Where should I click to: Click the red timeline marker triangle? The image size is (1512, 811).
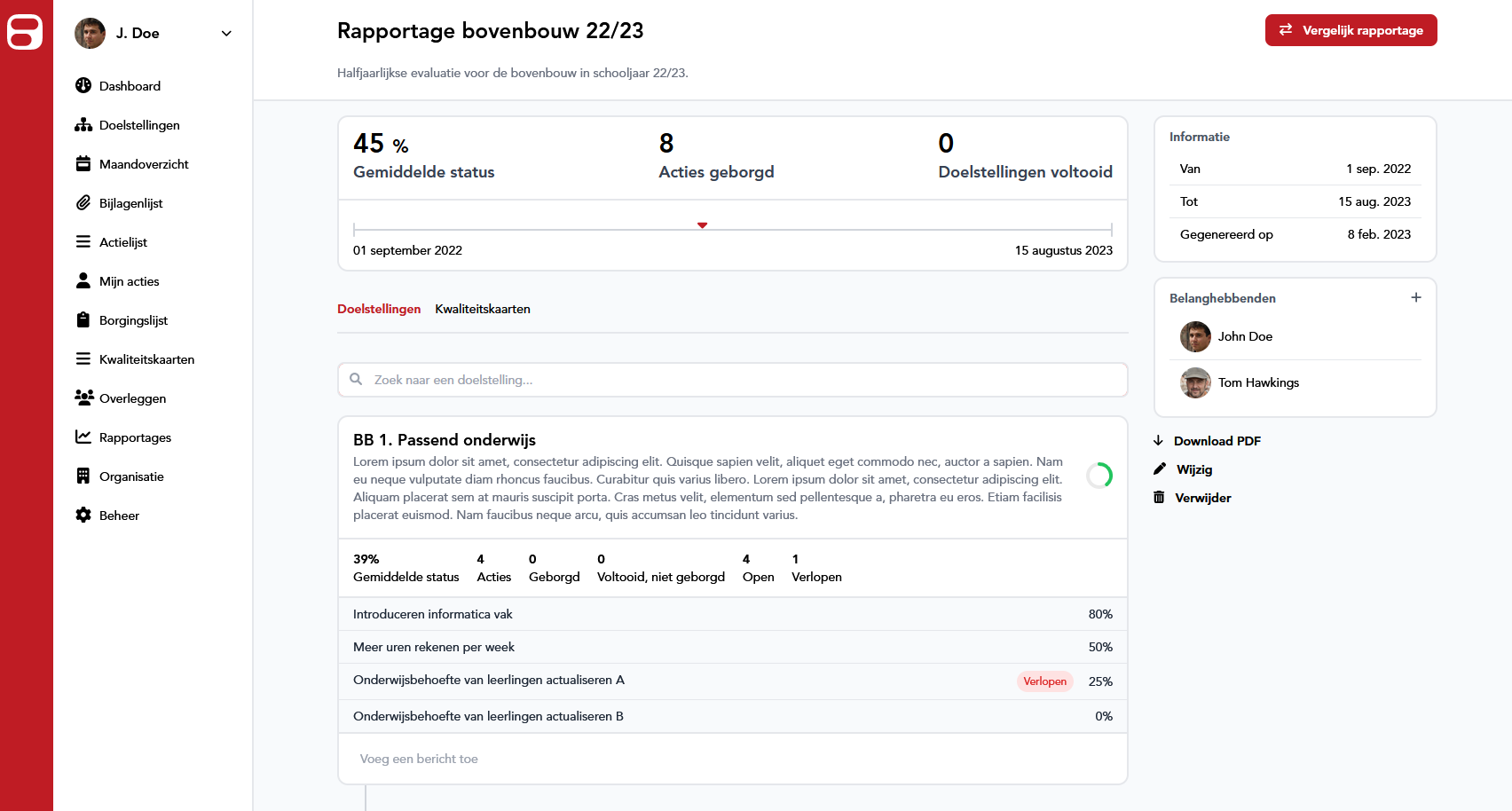[702, 225]
